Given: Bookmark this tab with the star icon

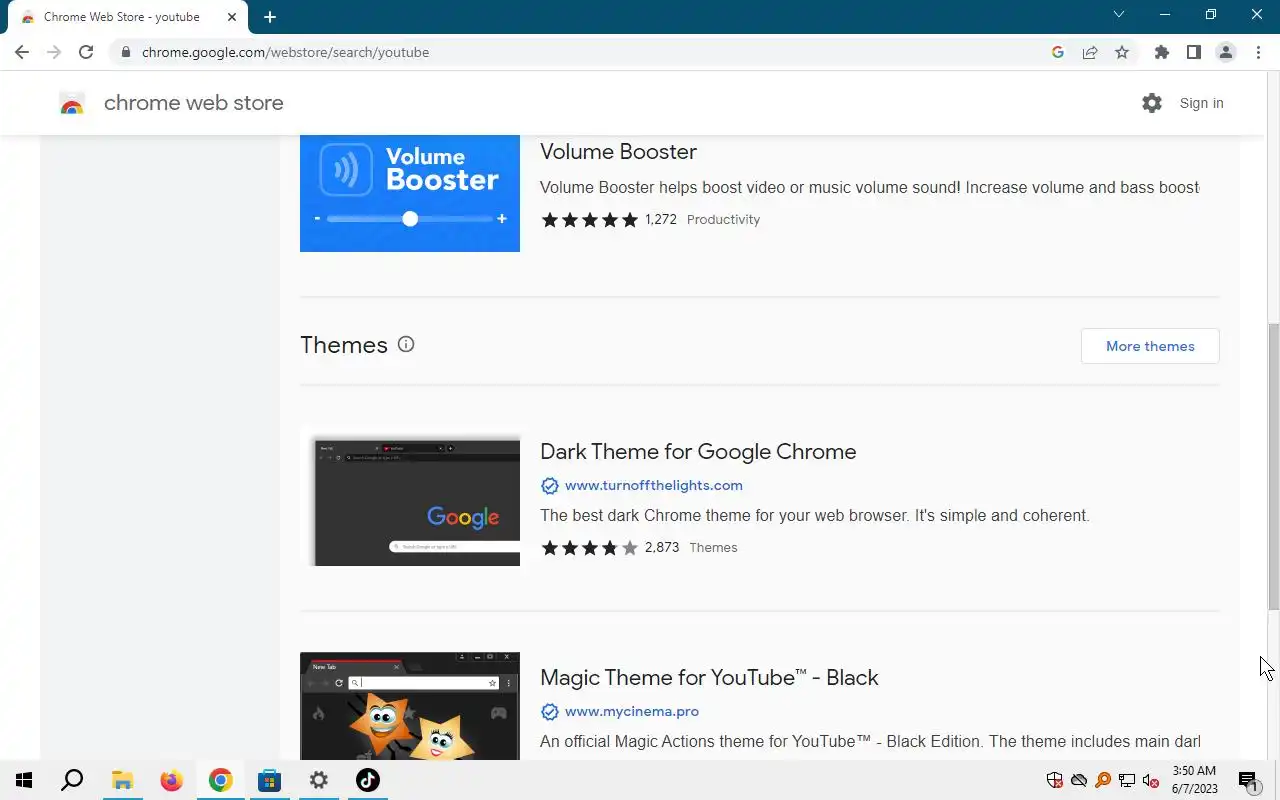Looking at the screenshot, I should [1122, 52].
